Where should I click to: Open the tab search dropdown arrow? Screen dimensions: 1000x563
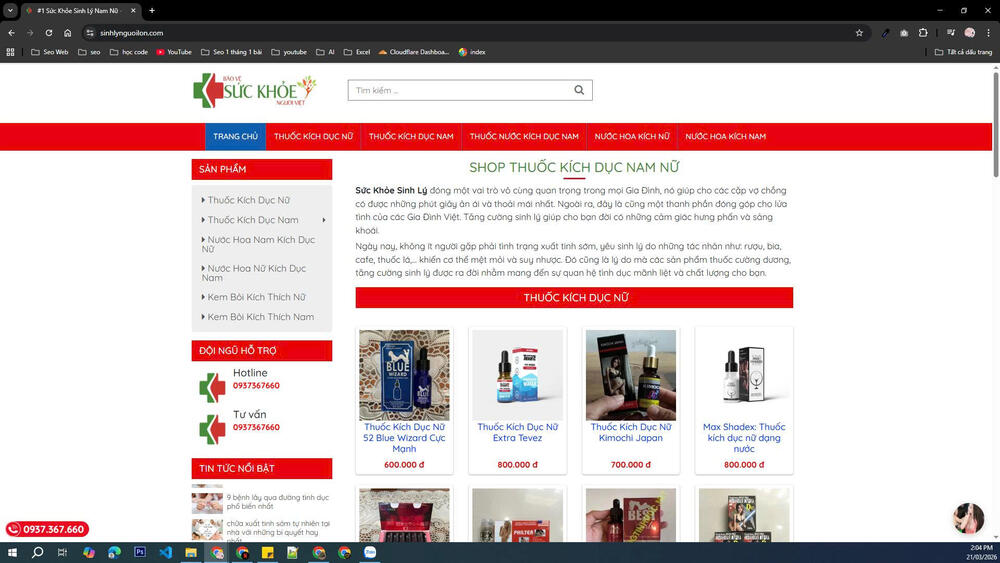click(10, 10)
